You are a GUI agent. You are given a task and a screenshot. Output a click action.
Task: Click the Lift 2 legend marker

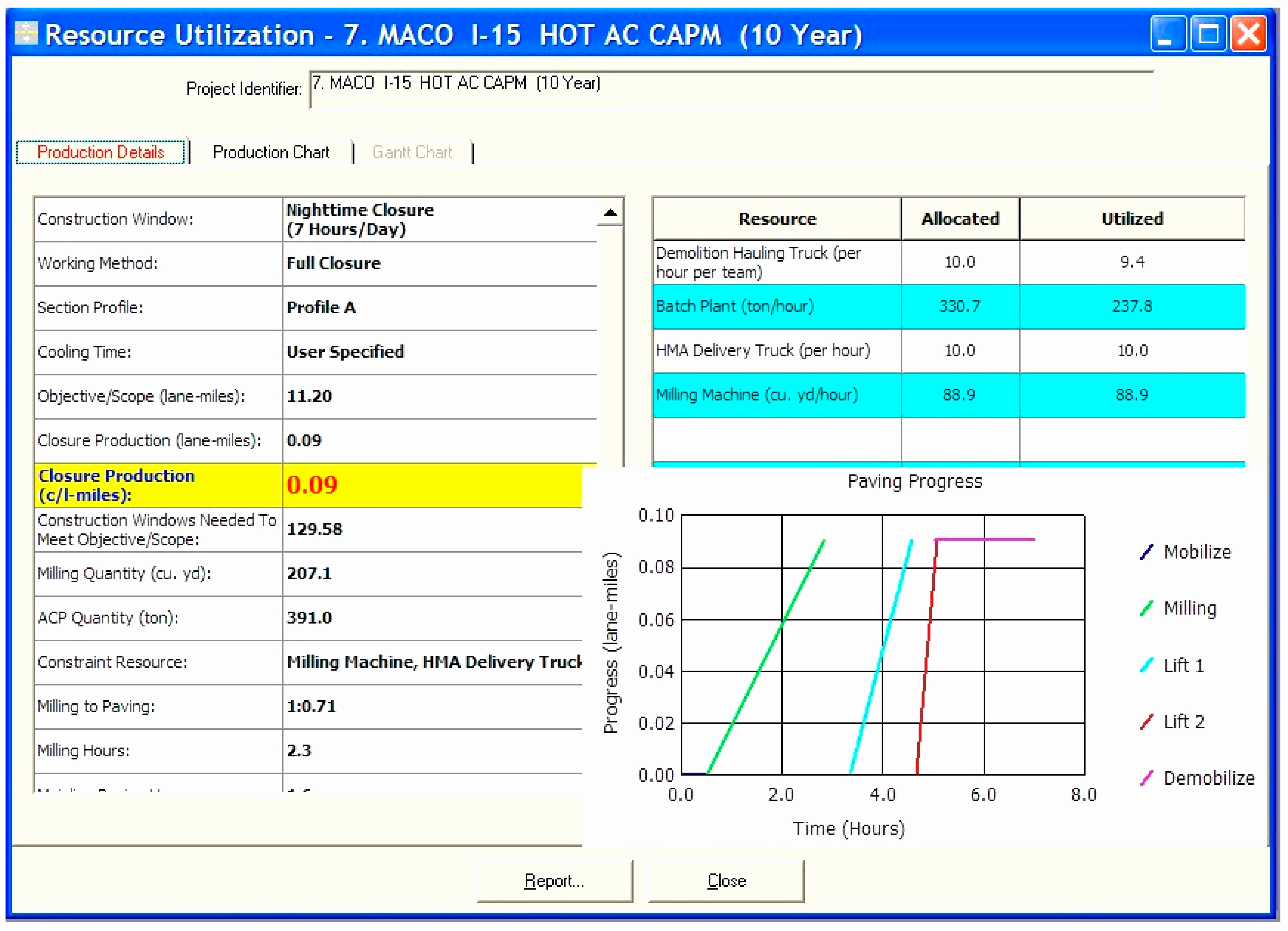tap(1147, 721)
